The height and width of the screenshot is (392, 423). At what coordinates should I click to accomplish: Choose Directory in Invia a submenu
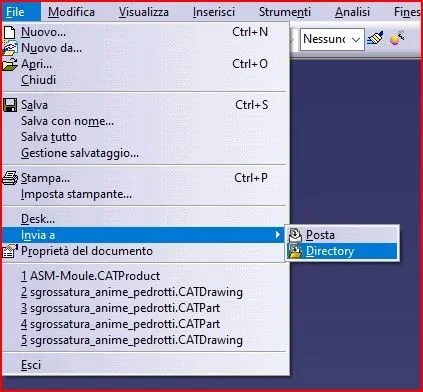(x=343, y=251)
